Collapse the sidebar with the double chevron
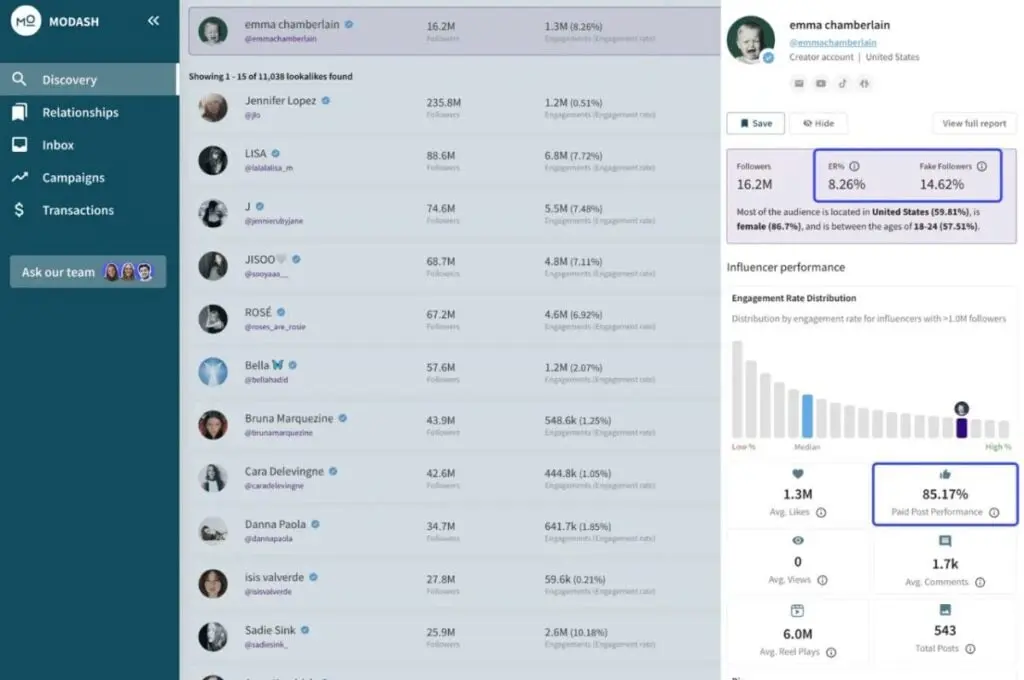Viewport: 1024px width, 680px height. (153, 21)
